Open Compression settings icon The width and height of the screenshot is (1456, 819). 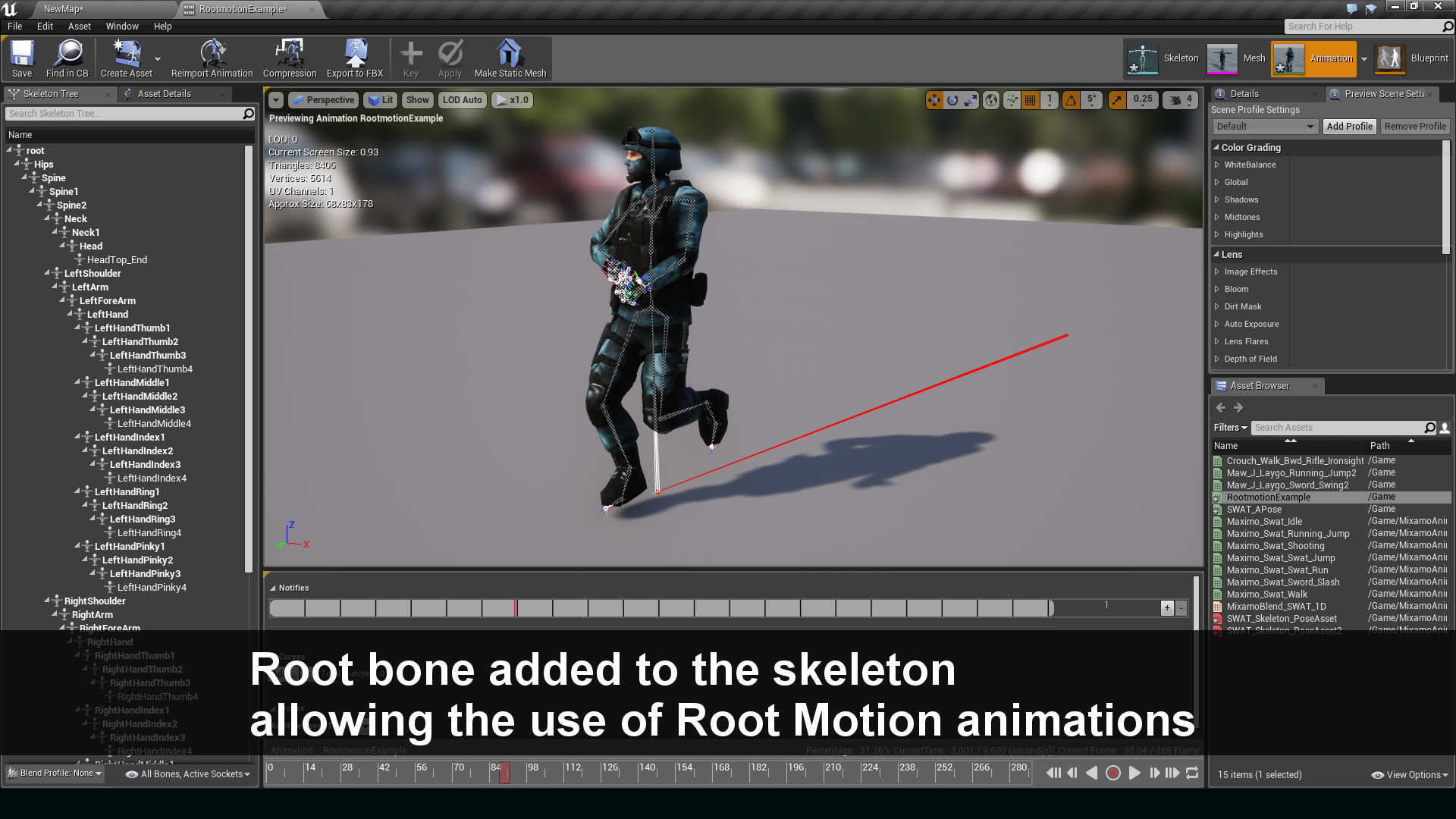(290, 59)
